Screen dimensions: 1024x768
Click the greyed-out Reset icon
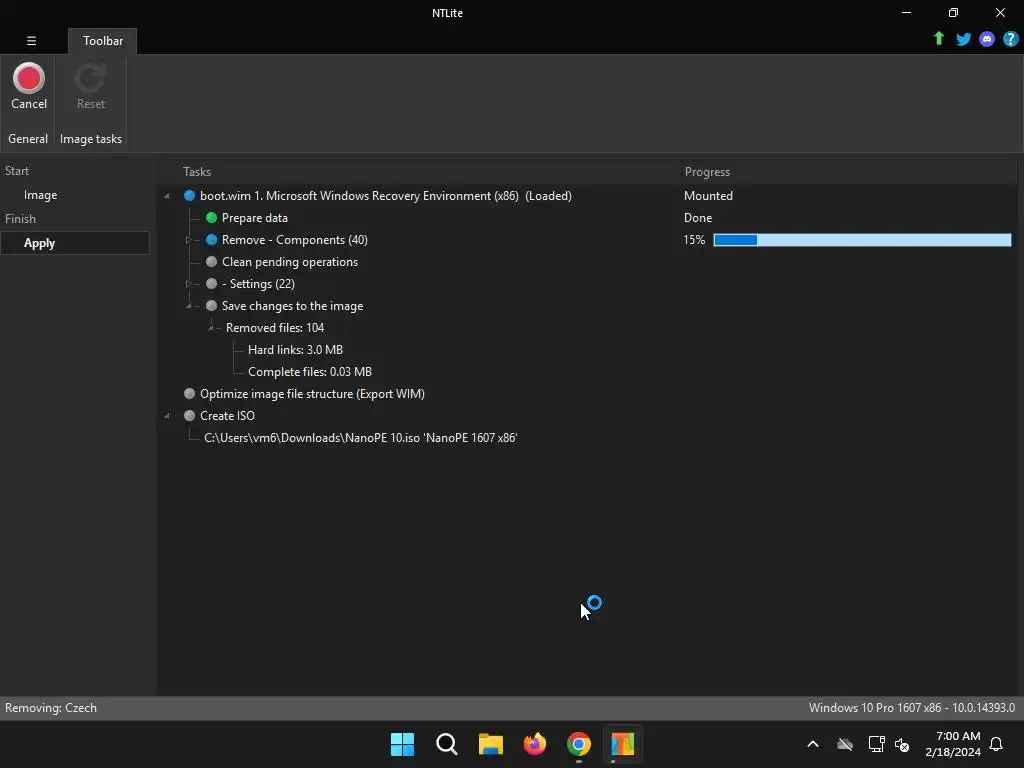(x=90, y=78)
